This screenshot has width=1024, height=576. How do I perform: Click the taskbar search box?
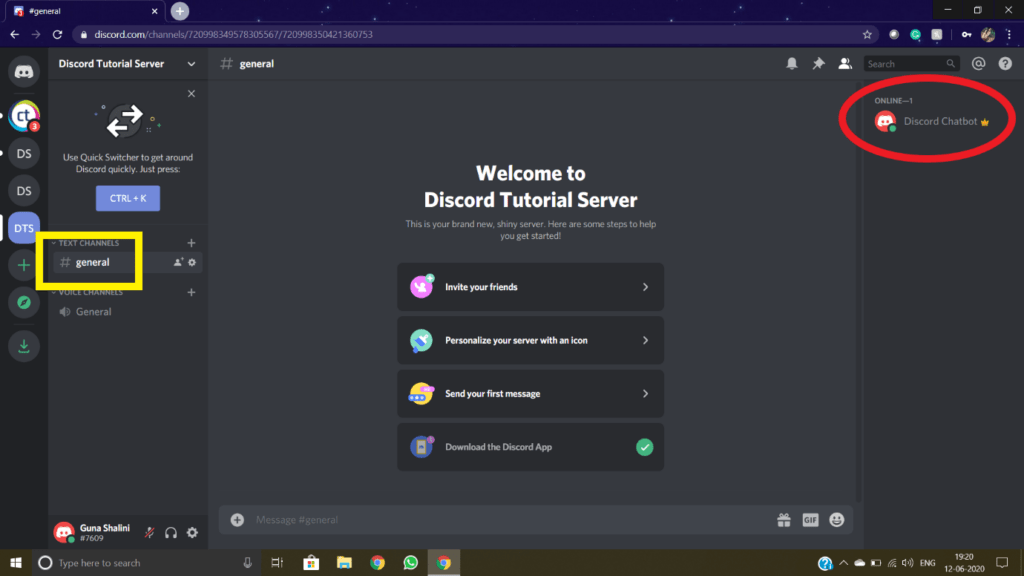coord(146,563)
